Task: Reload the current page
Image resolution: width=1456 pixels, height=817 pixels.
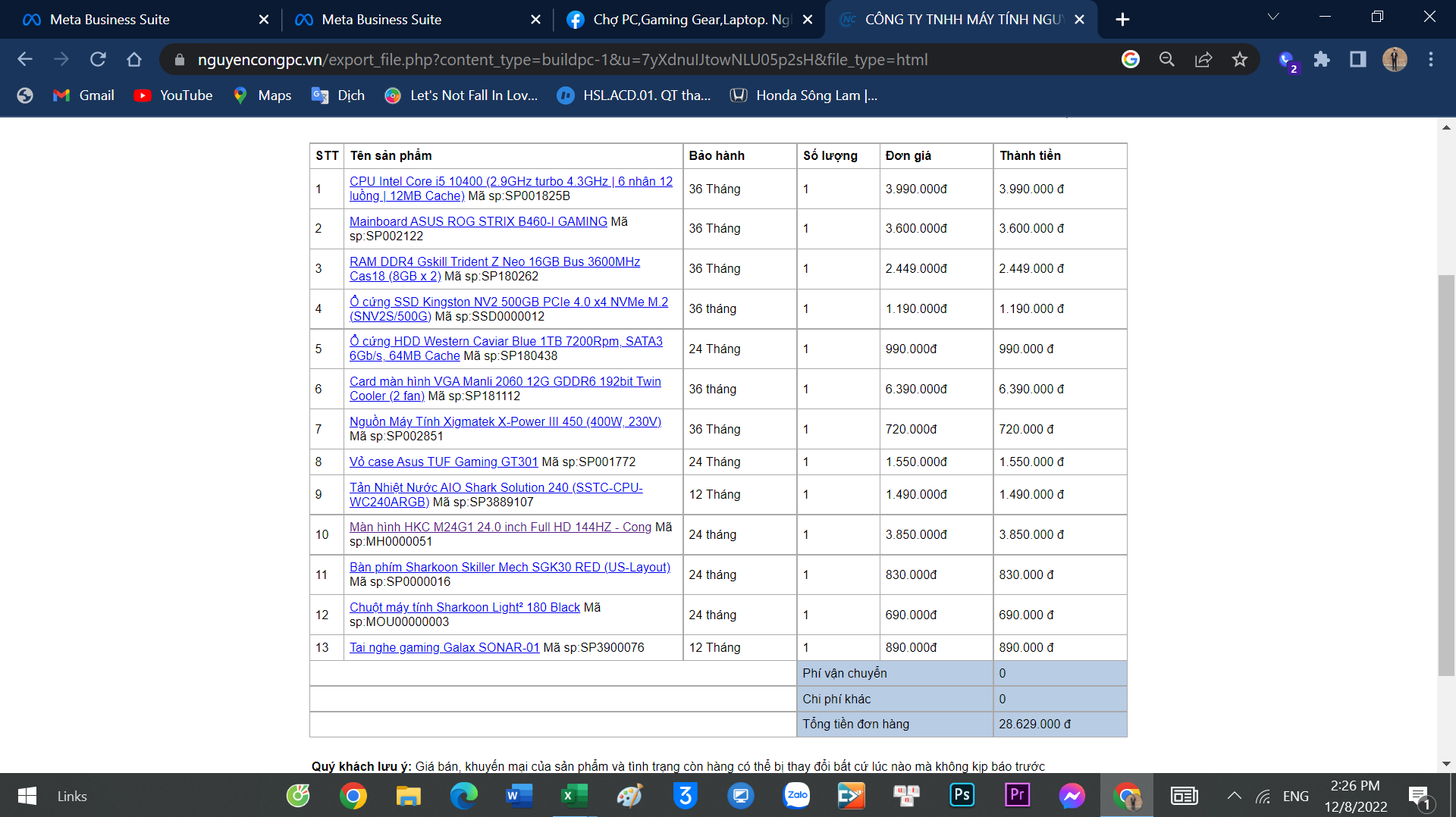Action: [x=98, y=59]
